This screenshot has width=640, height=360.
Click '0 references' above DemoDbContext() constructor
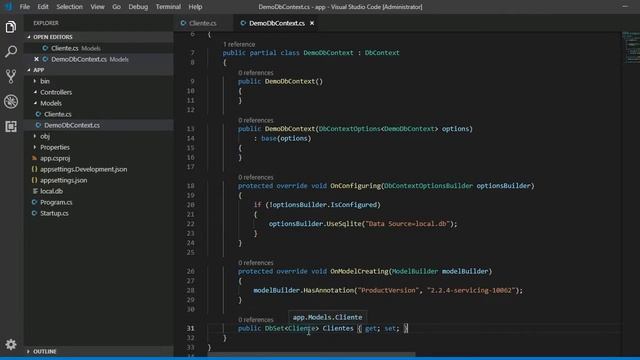(256, 73)
